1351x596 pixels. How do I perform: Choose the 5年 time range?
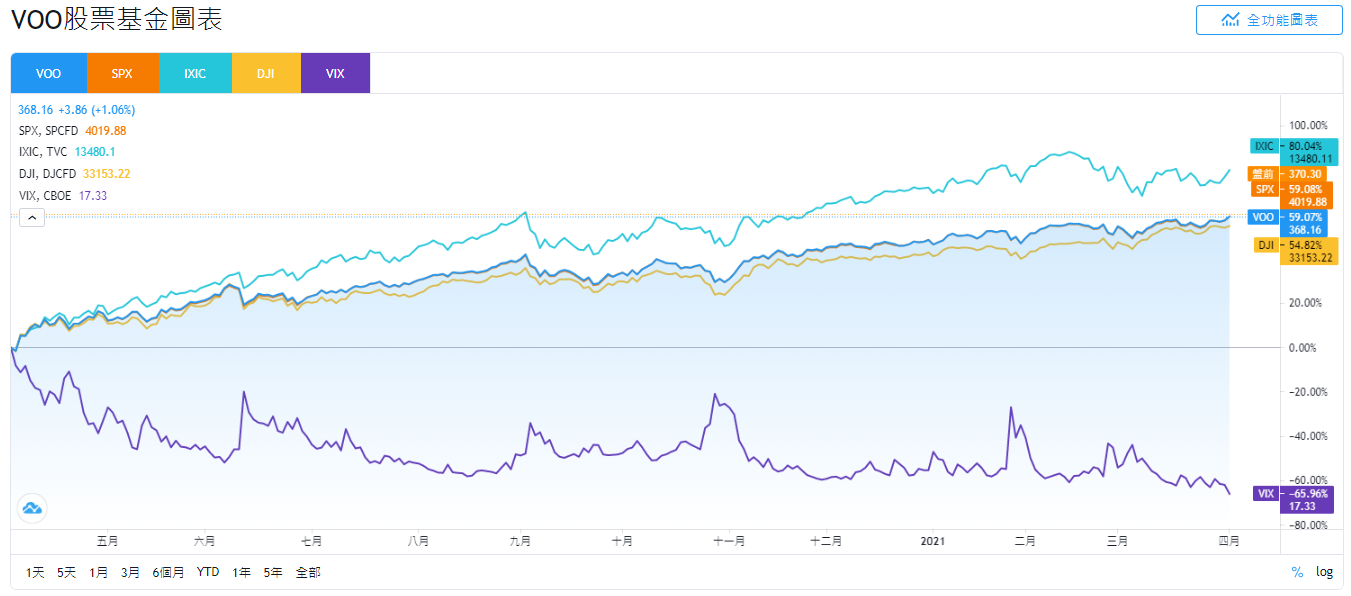tap(273, 572)
